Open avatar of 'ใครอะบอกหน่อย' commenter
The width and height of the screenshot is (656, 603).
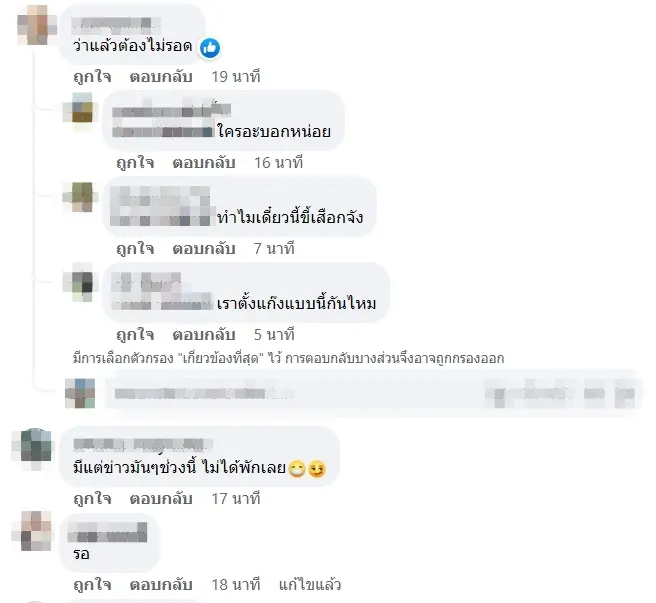click(x=78, y=108)
